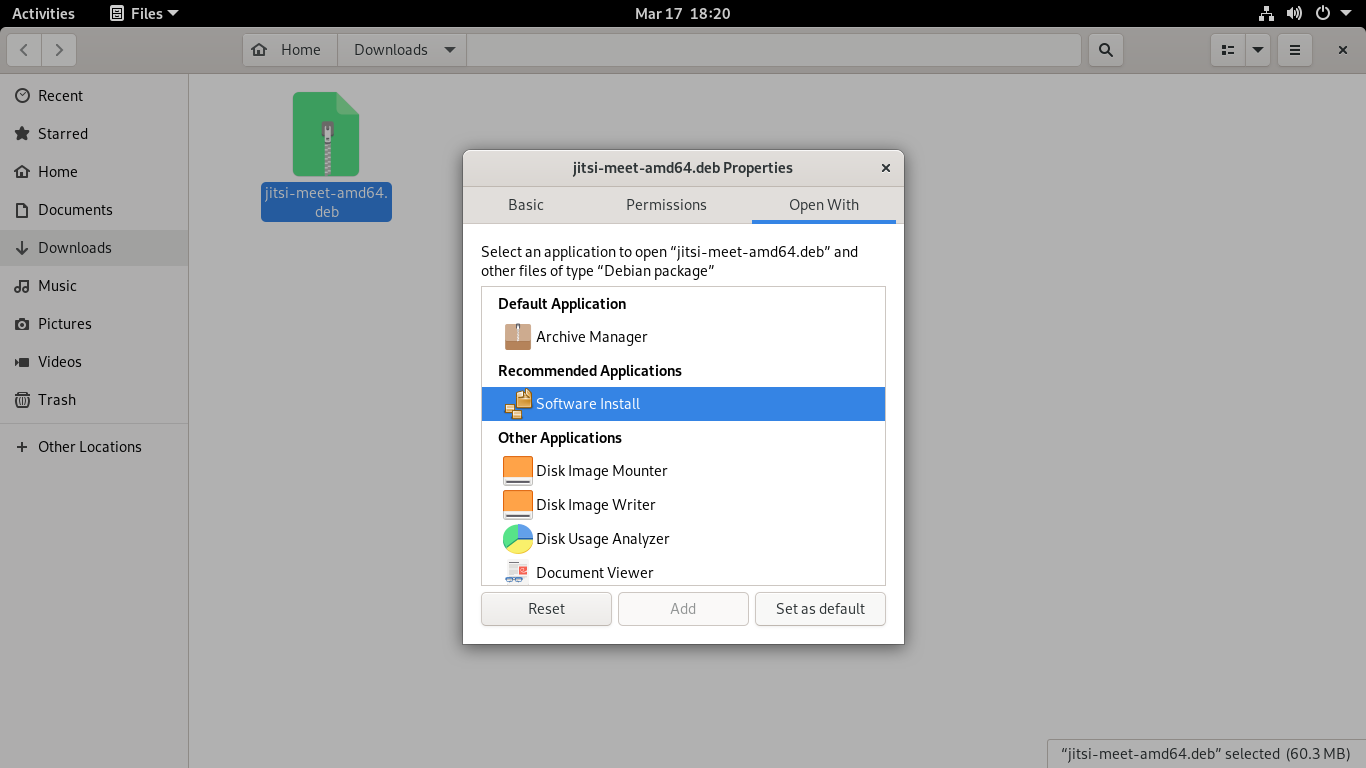The height and width of the screenshot is (768, 1366).
Task: Open the Files app menu in top bar
Action: tap(144, 13)
